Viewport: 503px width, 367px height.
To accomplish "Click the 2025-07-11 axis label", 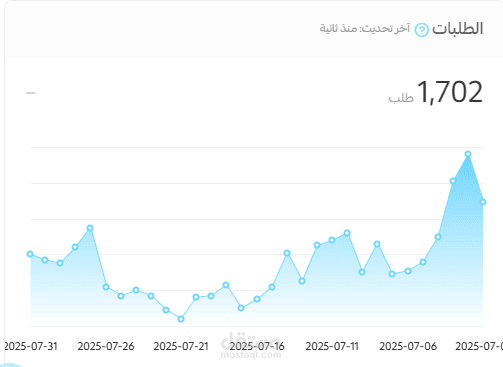I will click(332, 346).
